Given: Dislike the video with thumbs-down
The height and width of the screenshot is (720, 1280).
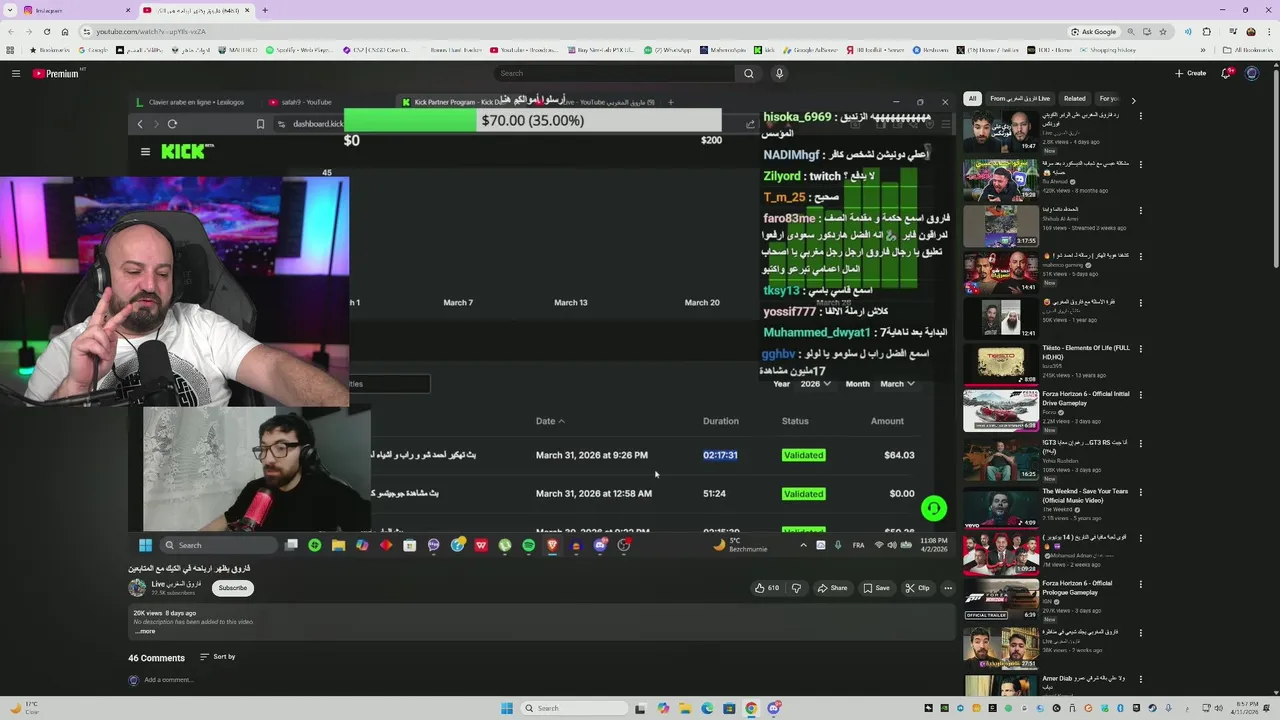Looking at the screenshot, I should (796, 588).
